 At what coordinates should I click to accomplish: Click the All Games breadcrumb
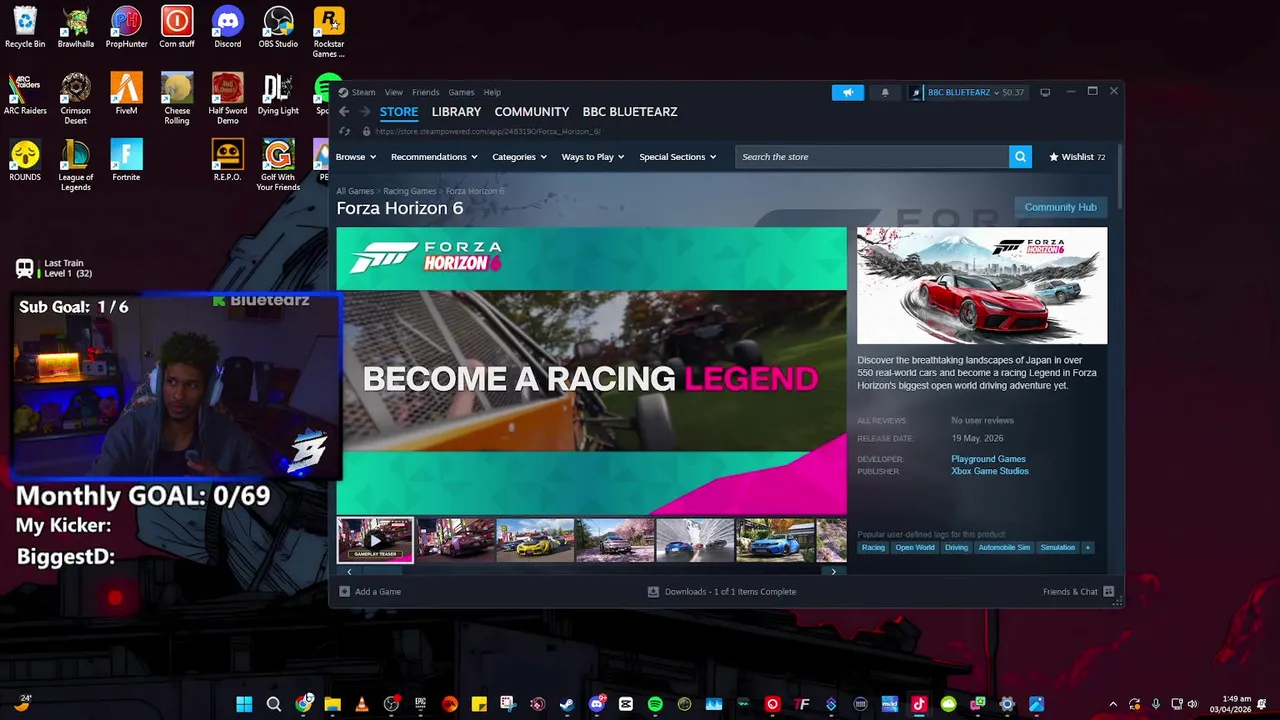(x=355, y=191)
